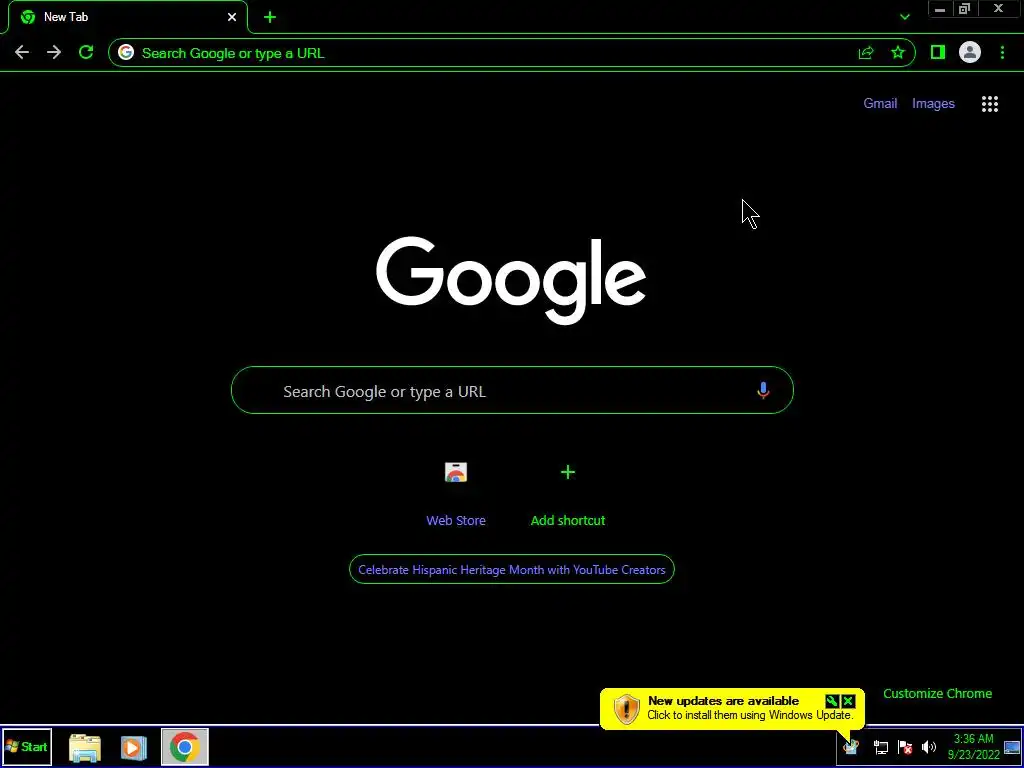This screenshot has height=768, width=1024.
Task: Click the New updates are available balloon
Action: (732, 708)
